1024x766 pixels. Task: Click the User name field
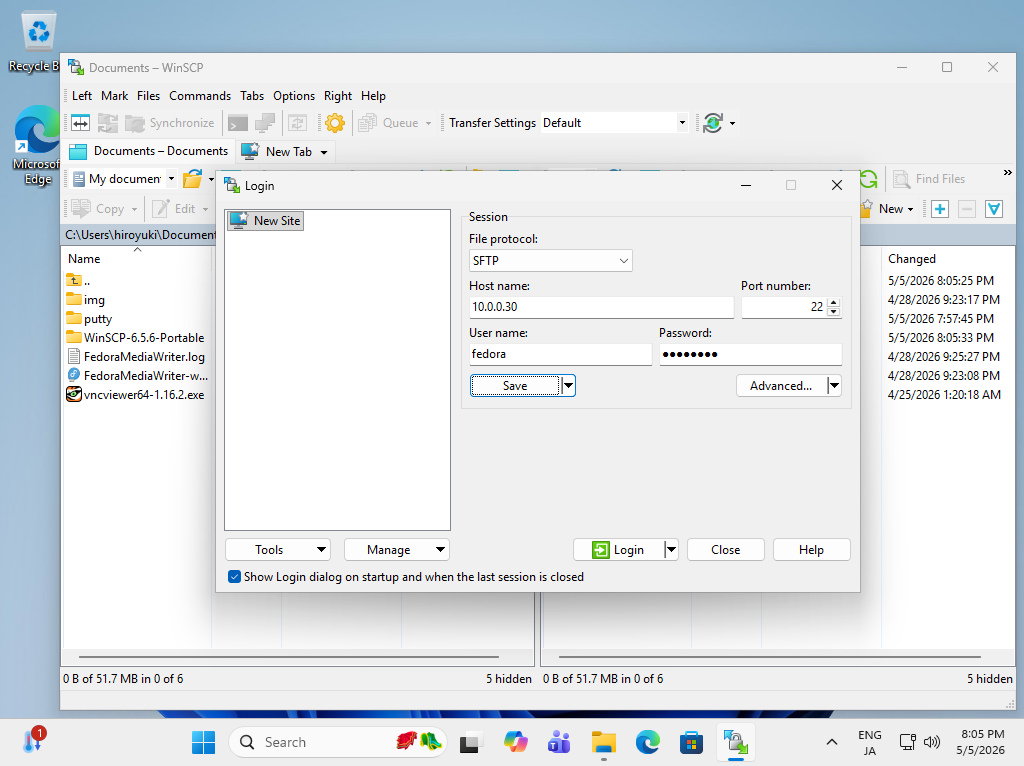coord(560,354)
